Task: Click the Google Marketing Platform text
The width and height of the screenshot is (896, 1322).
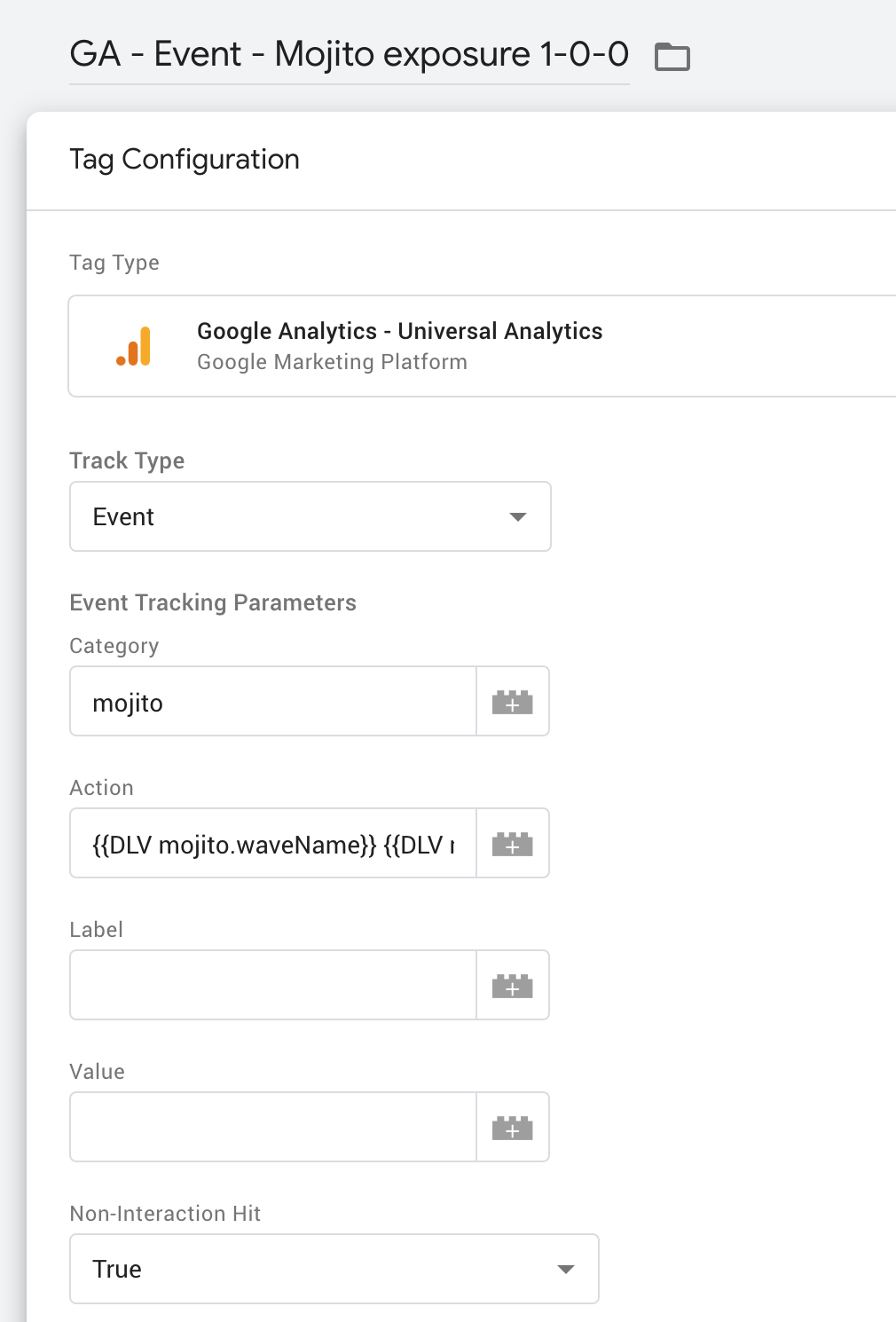Action: point(332,361)
